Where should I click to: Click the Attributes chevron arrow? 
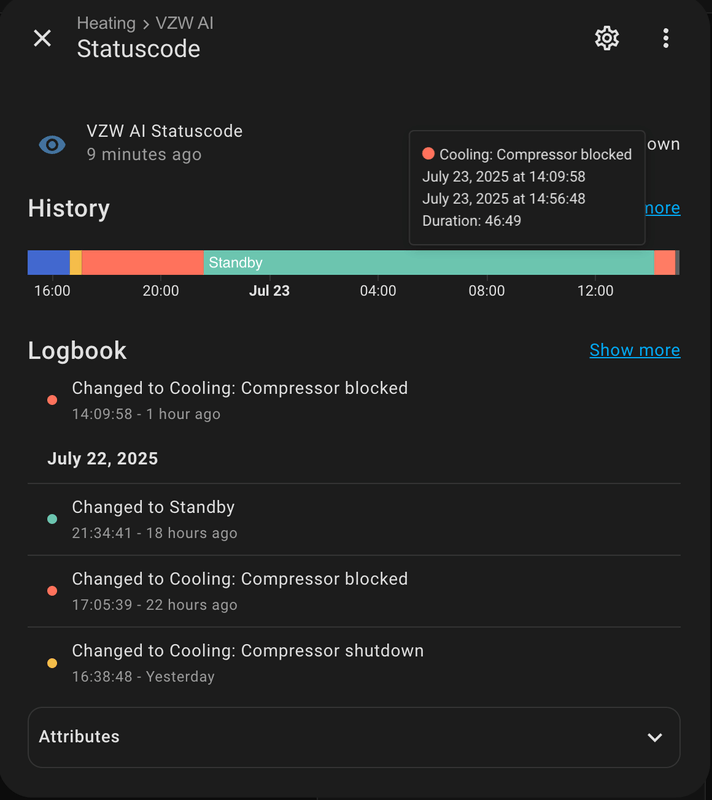pos(655,737)
